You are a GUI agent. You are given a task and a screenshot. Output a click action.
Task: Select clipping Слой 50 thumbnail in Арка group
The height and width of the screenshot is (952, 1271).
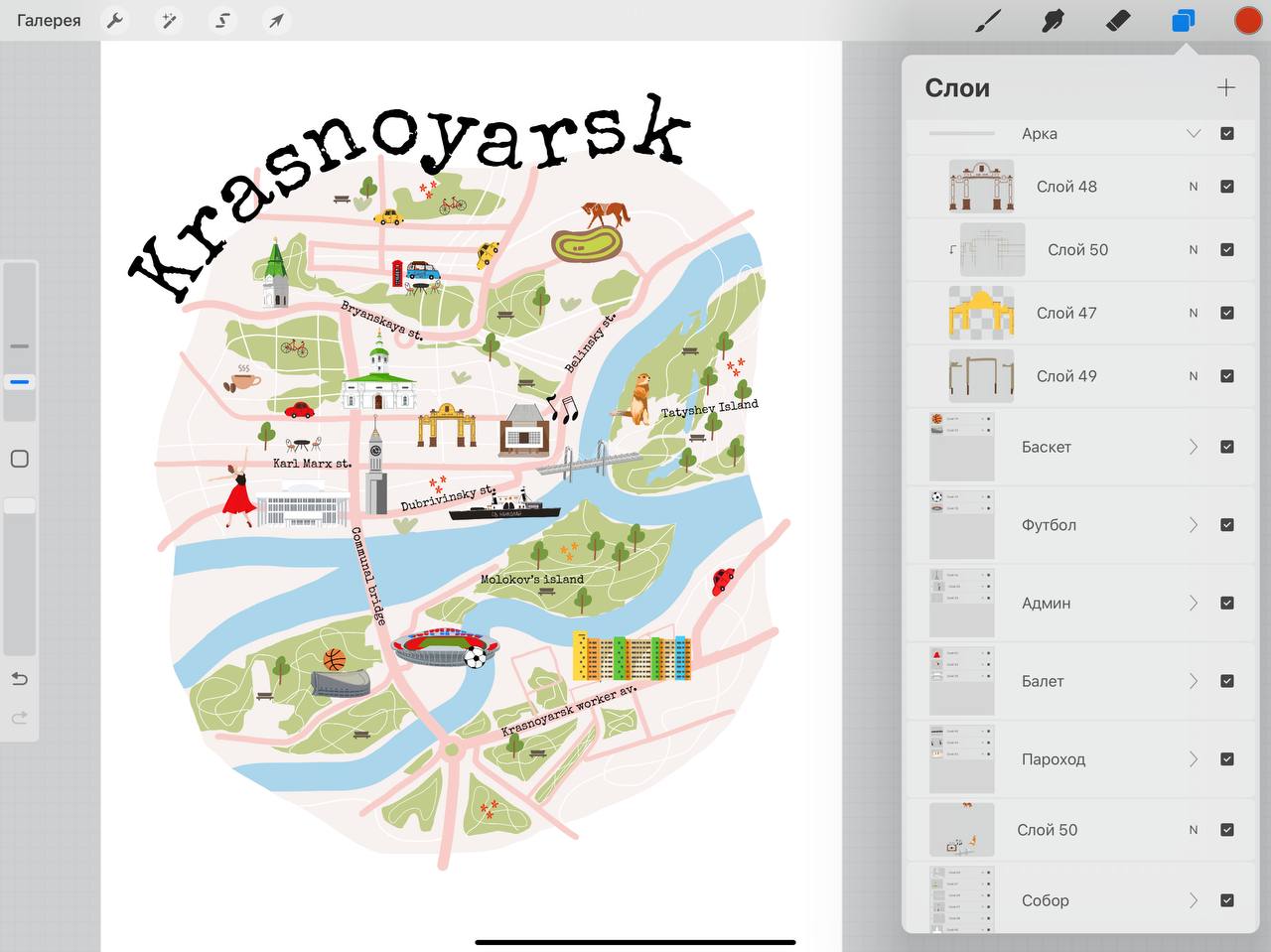[x=992, y=249]
